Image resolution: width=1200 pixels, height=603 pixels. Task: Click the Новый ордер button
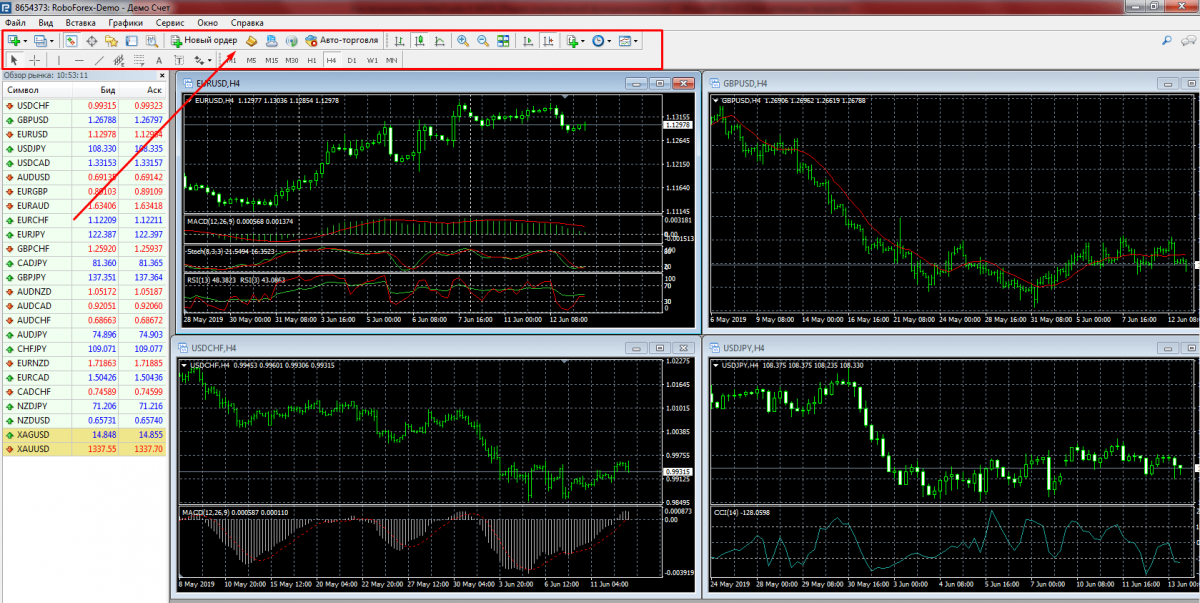click(204, 41)
